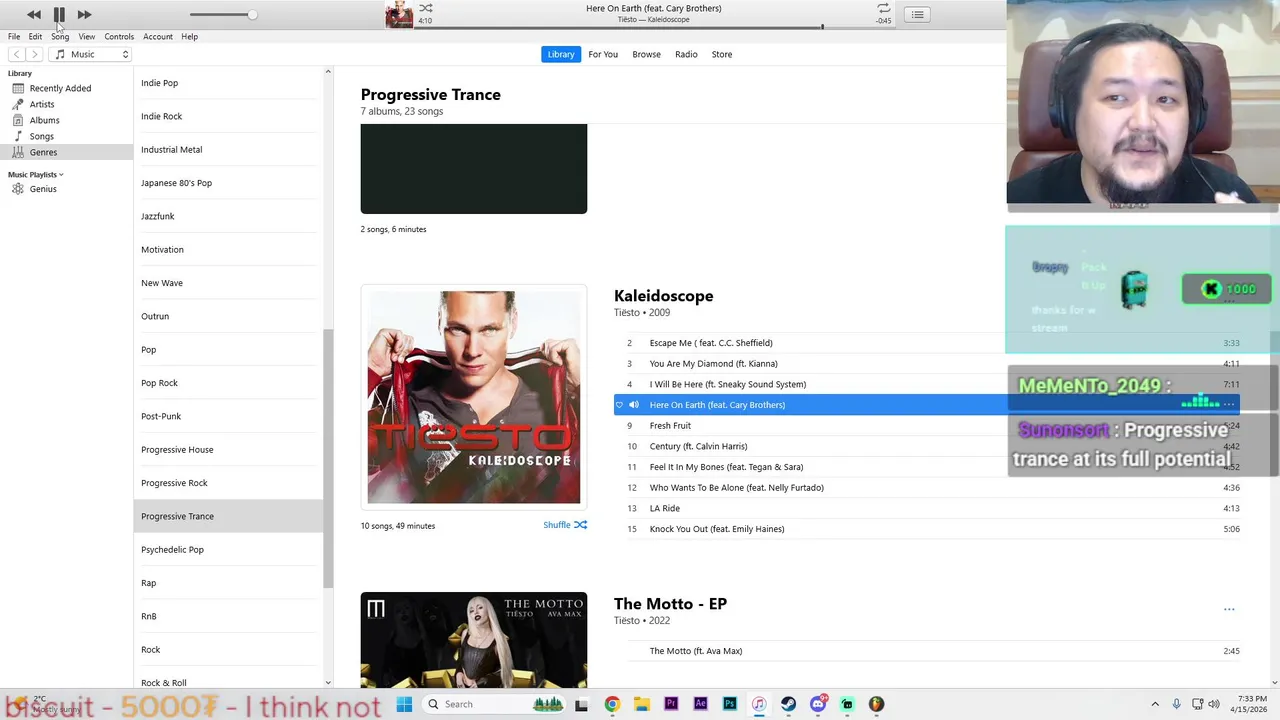This screenshot has width=1280, height=720.
Task: Select the Escape Me track
Action: [x=711, y=343]
